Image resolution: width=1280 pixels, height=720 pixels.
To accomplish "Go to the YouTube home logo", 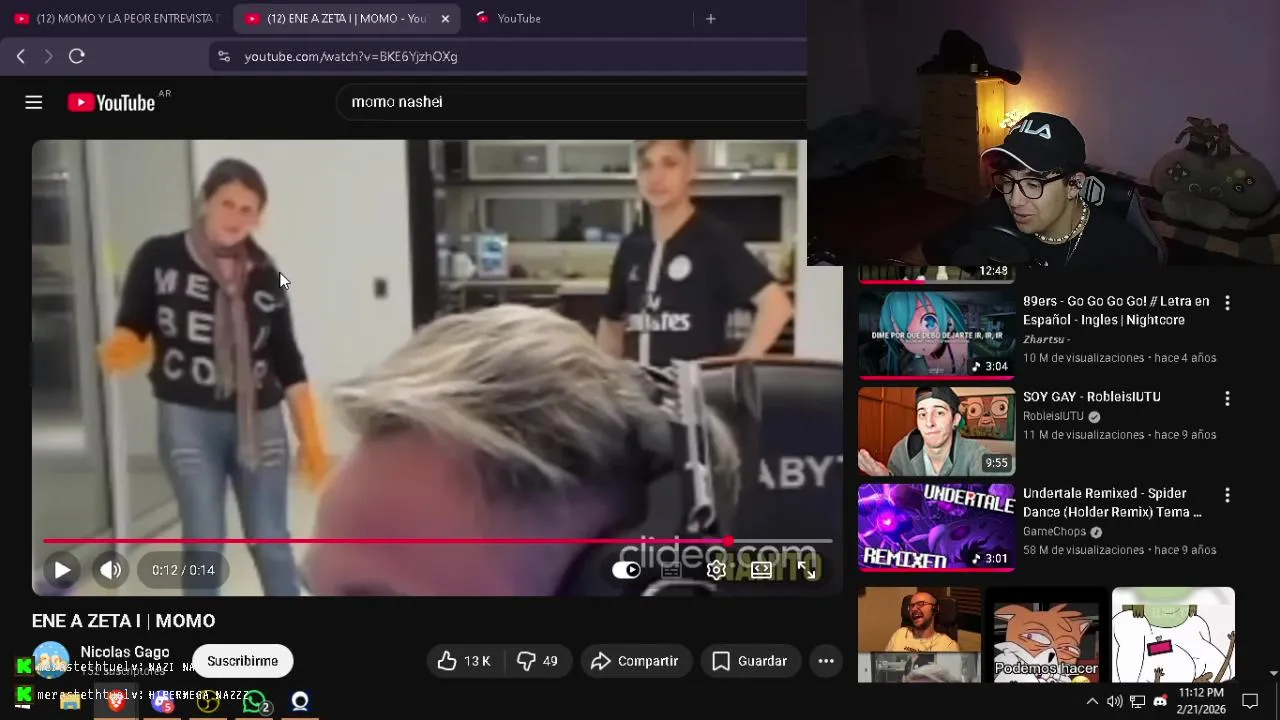I will coord(112,102).
